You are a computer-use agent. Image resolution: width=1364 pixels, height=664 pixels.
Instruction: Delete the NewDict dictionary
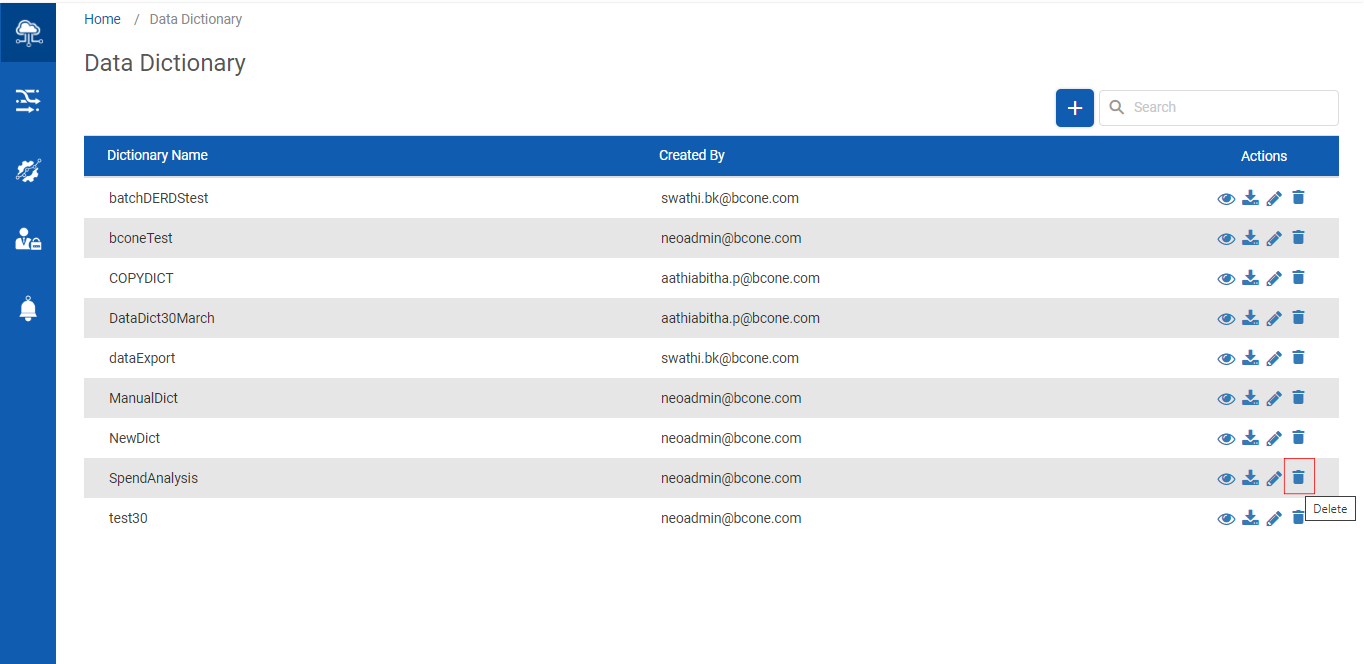coord(1298,438)
